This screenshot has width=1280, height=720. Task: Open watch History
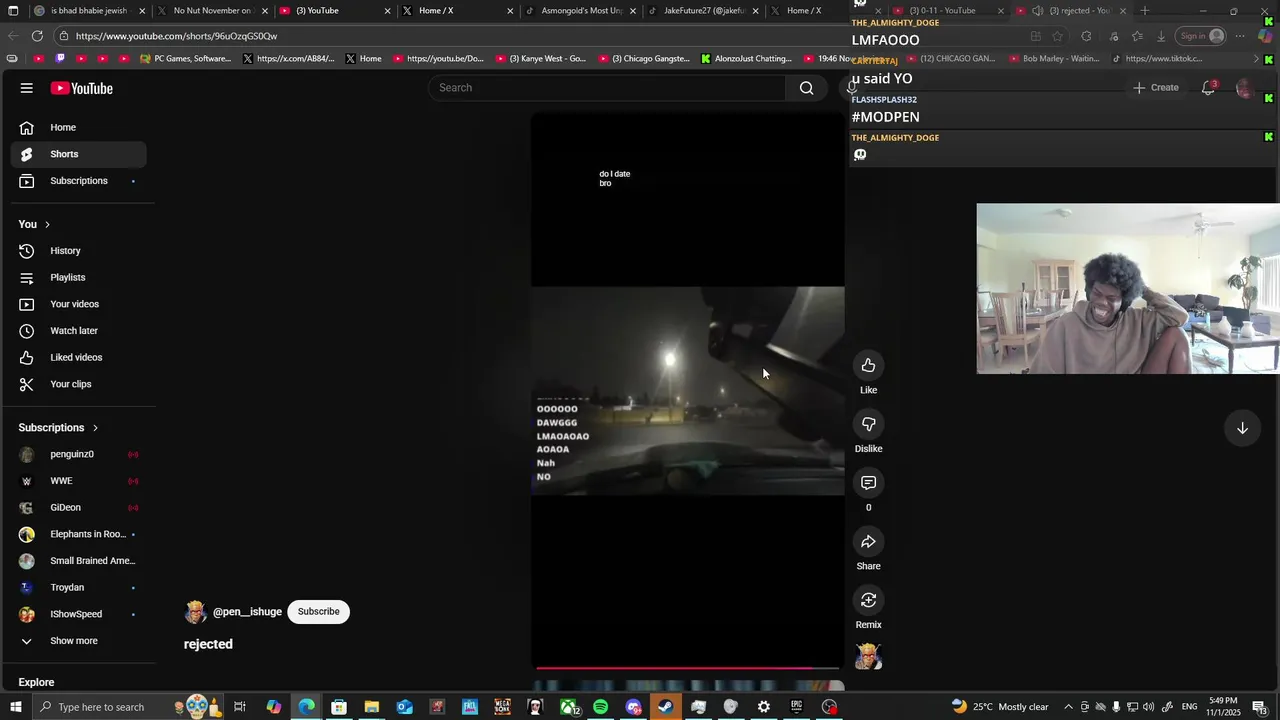point(78,251)
